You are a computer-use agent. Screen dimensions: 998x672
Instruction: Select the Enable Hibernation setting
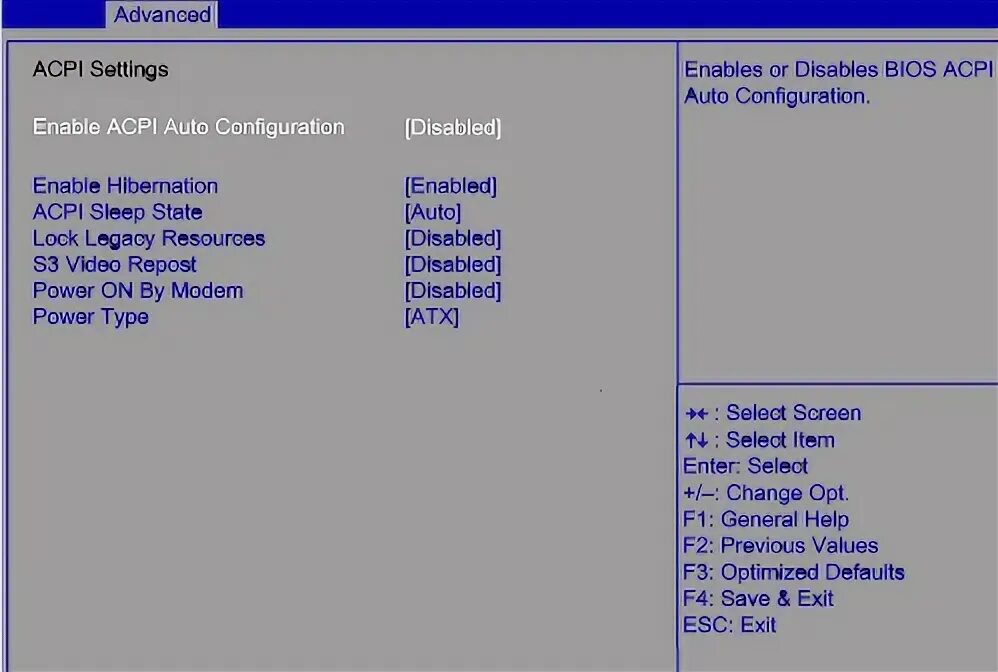pos(125,186)
